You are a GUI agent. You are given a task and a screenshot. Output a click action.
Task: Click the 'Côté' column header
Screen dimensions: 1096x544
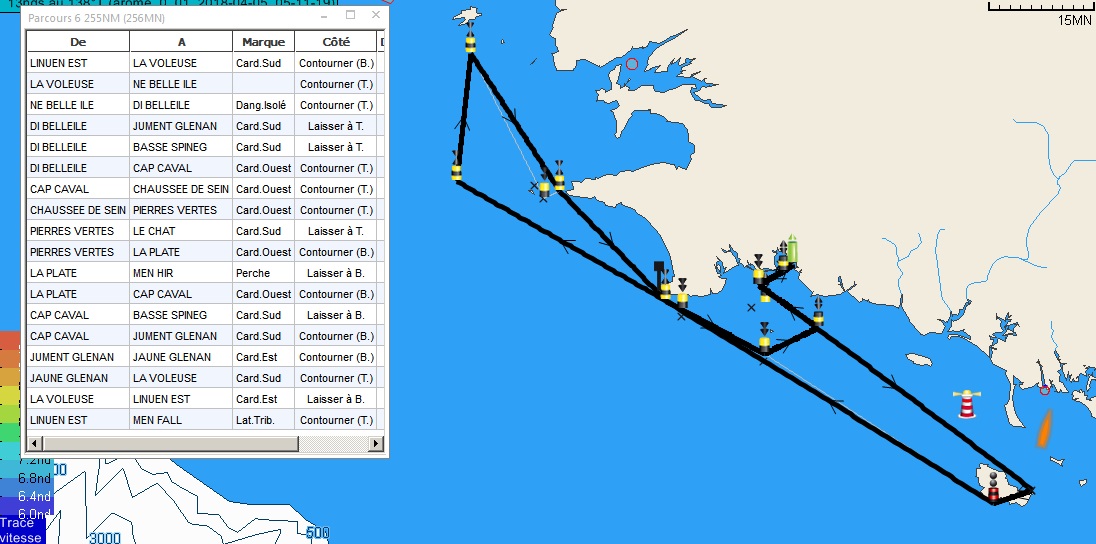(336, 42)
